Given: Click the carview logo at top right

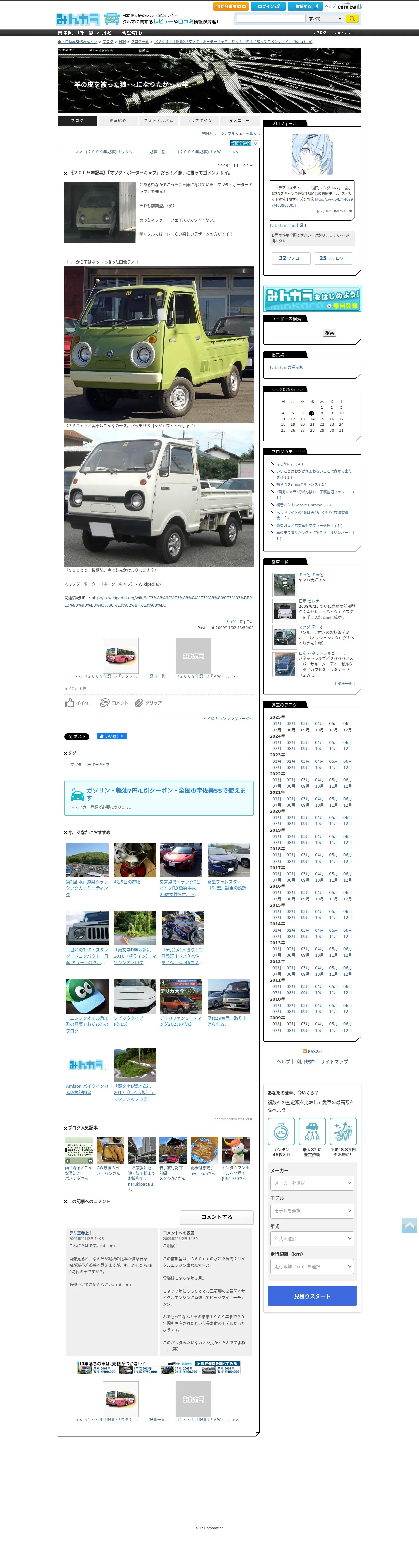Looking at the screenshot, I should tap(349, 7).
